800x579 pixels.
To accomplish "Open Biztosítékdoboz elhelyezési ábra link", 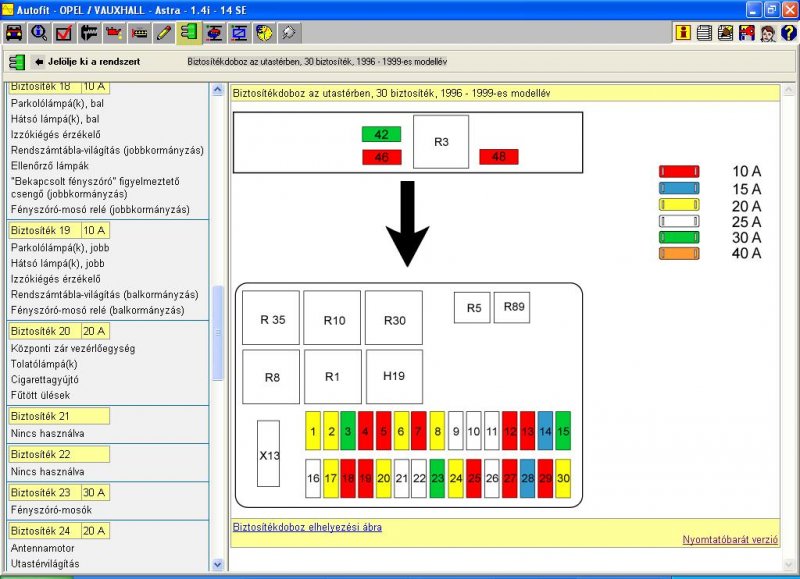I will coord(307,527).
